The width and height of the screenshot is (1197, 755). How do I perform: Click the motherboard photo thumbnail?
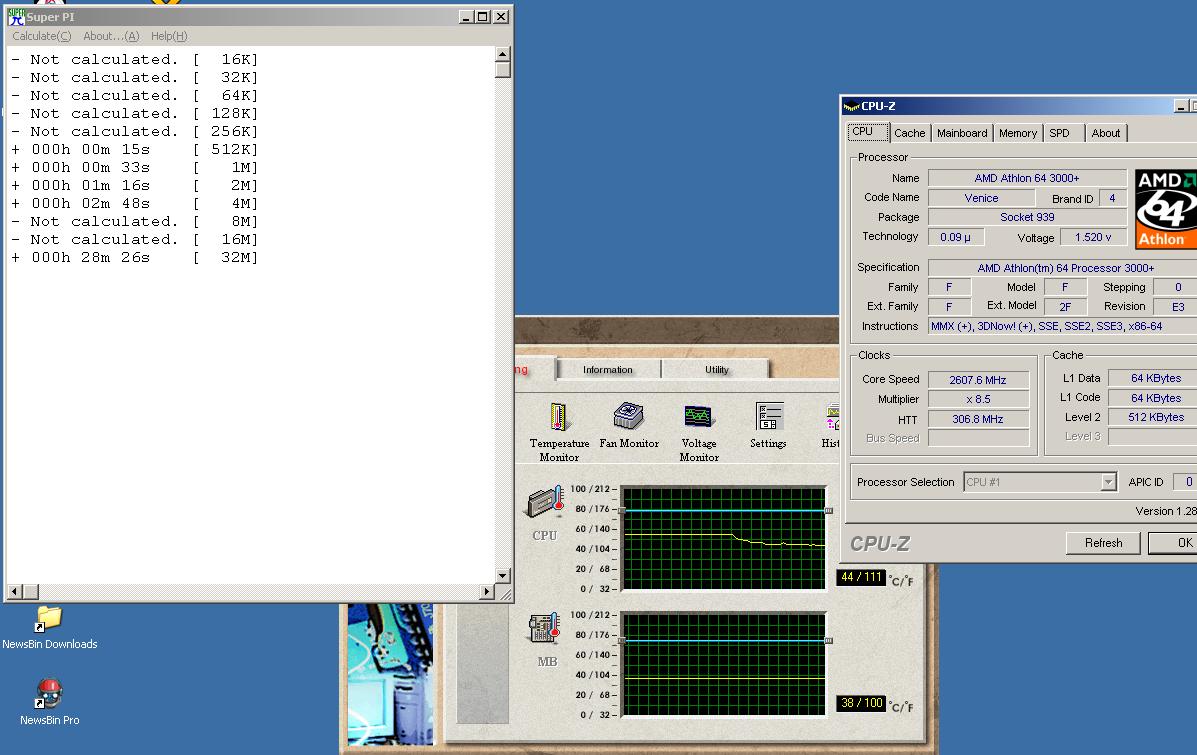pyautogui.click(x=390, y=674)
